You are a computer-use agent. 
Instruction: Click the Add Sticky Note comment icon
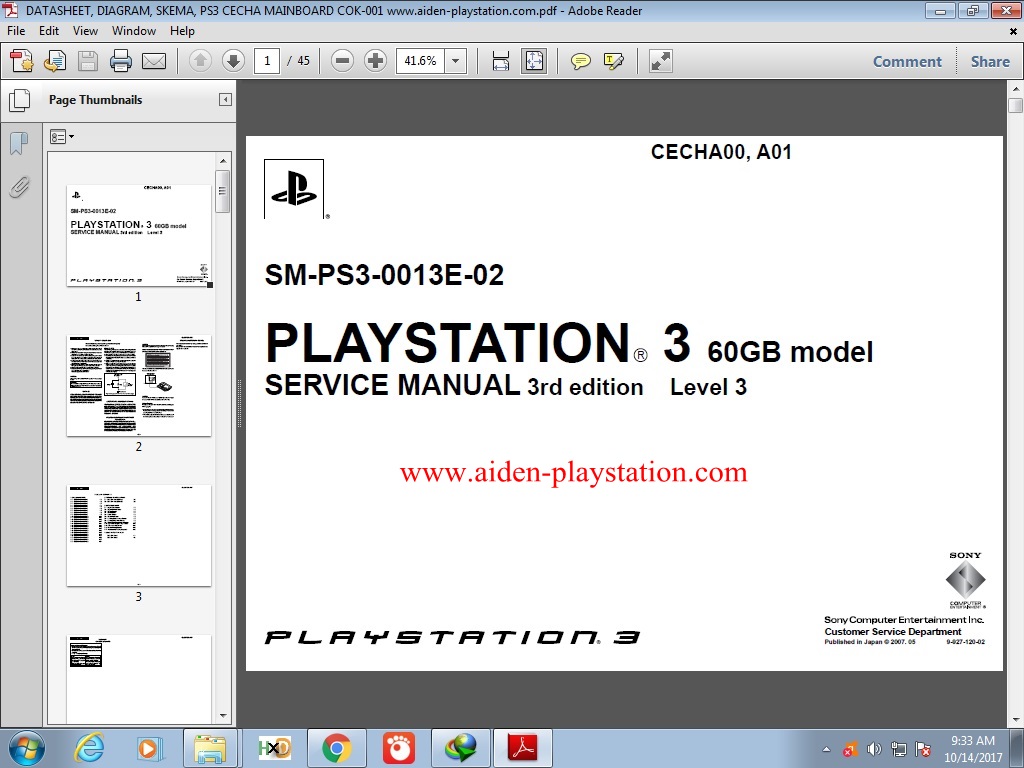click(579, 61)
